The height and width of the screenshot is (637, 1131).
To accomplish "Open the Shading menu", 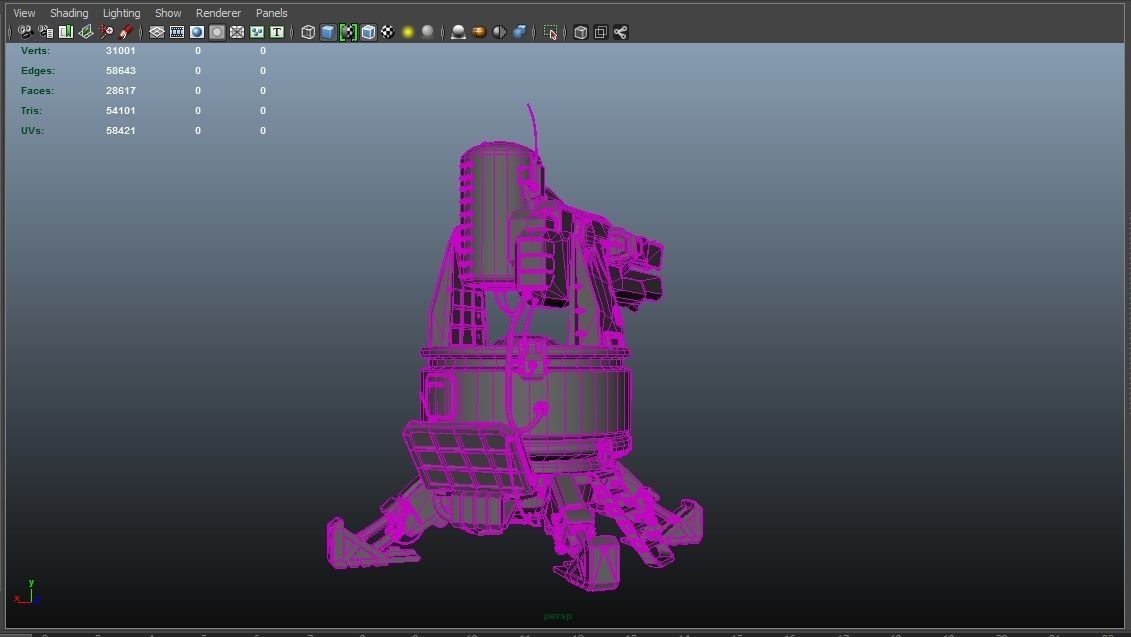I will (68, 12).
